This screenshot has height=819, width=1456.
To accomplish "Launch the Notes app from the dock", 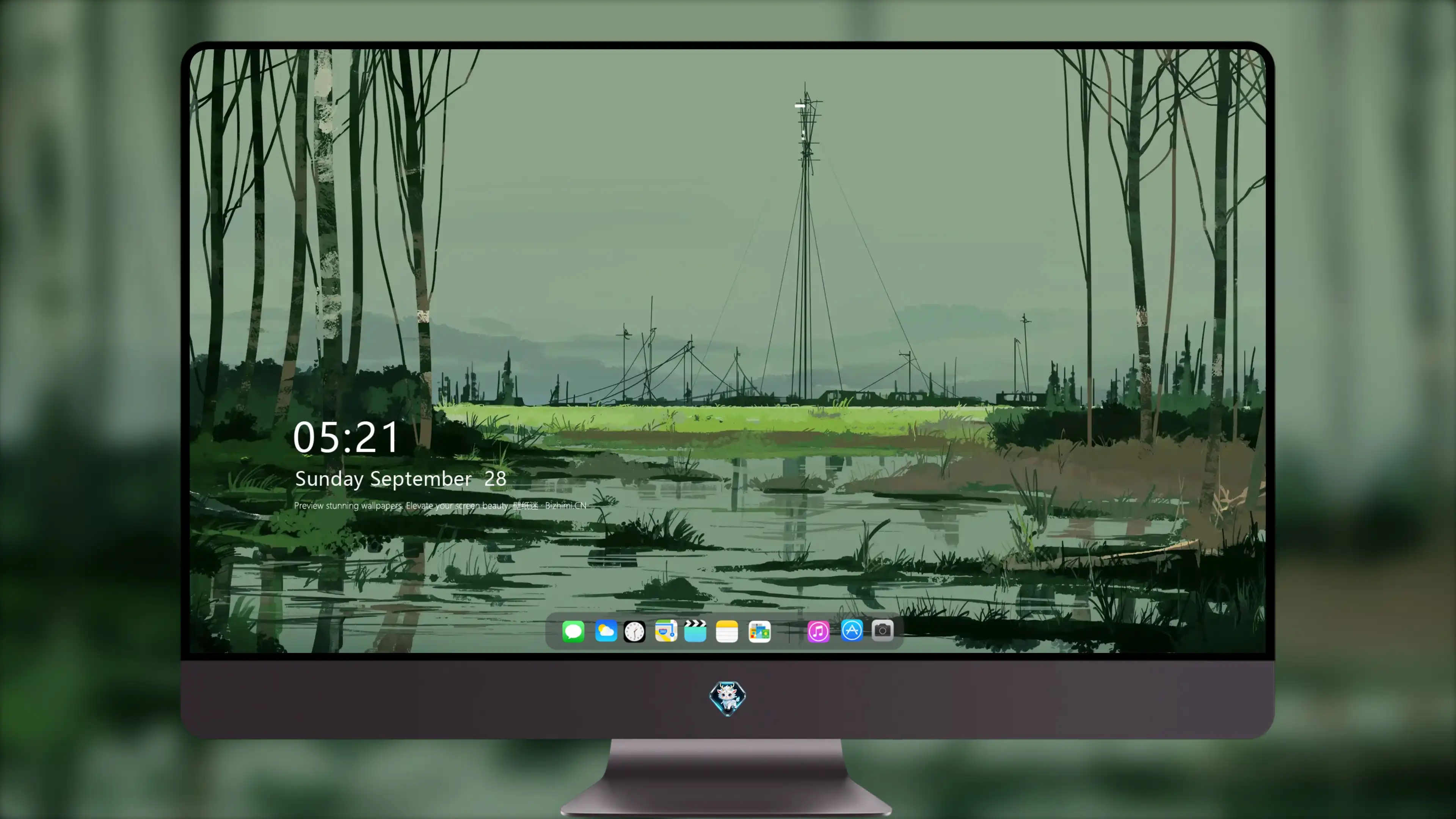I will (x=727, y=631).
